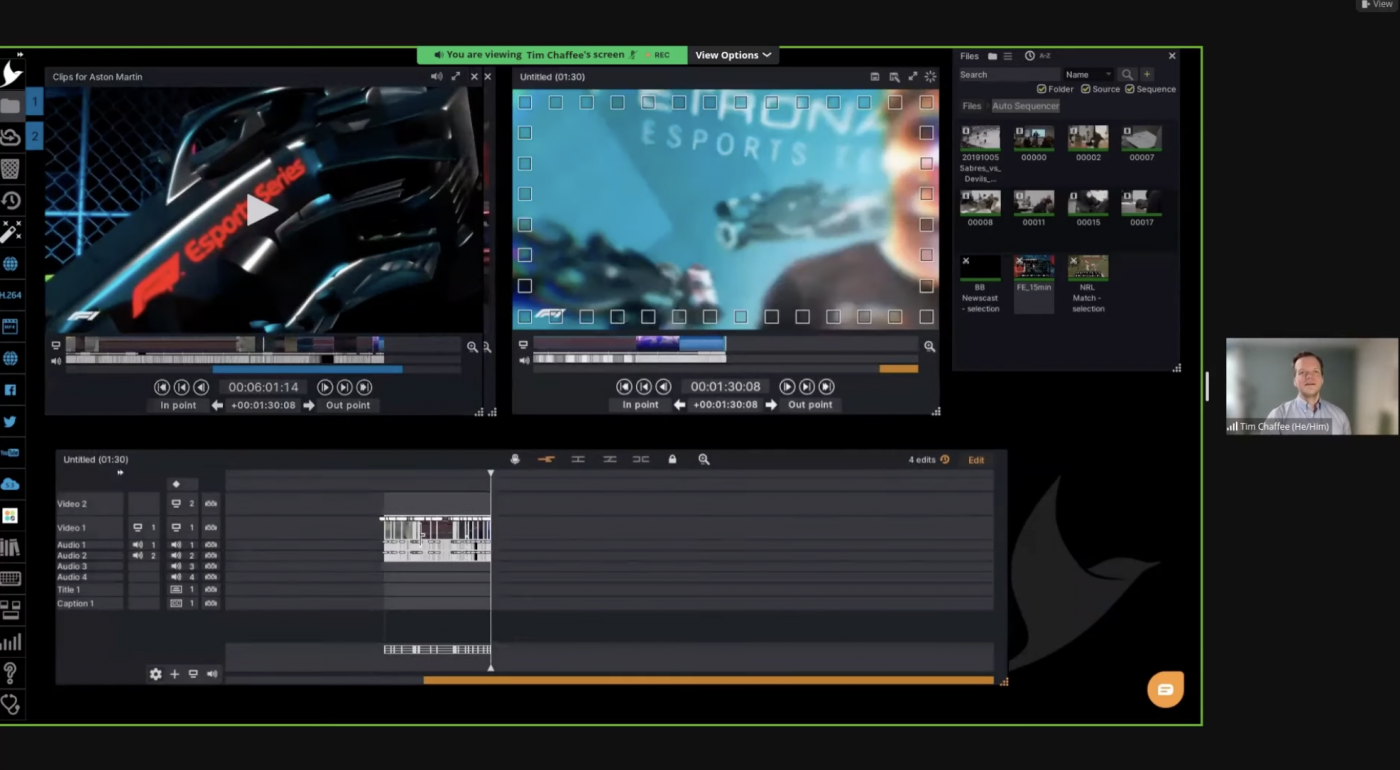Toggle the orange ripple mode icon in timeline toolbar
The image size is (1400, 770).
[x=546, y=459]
